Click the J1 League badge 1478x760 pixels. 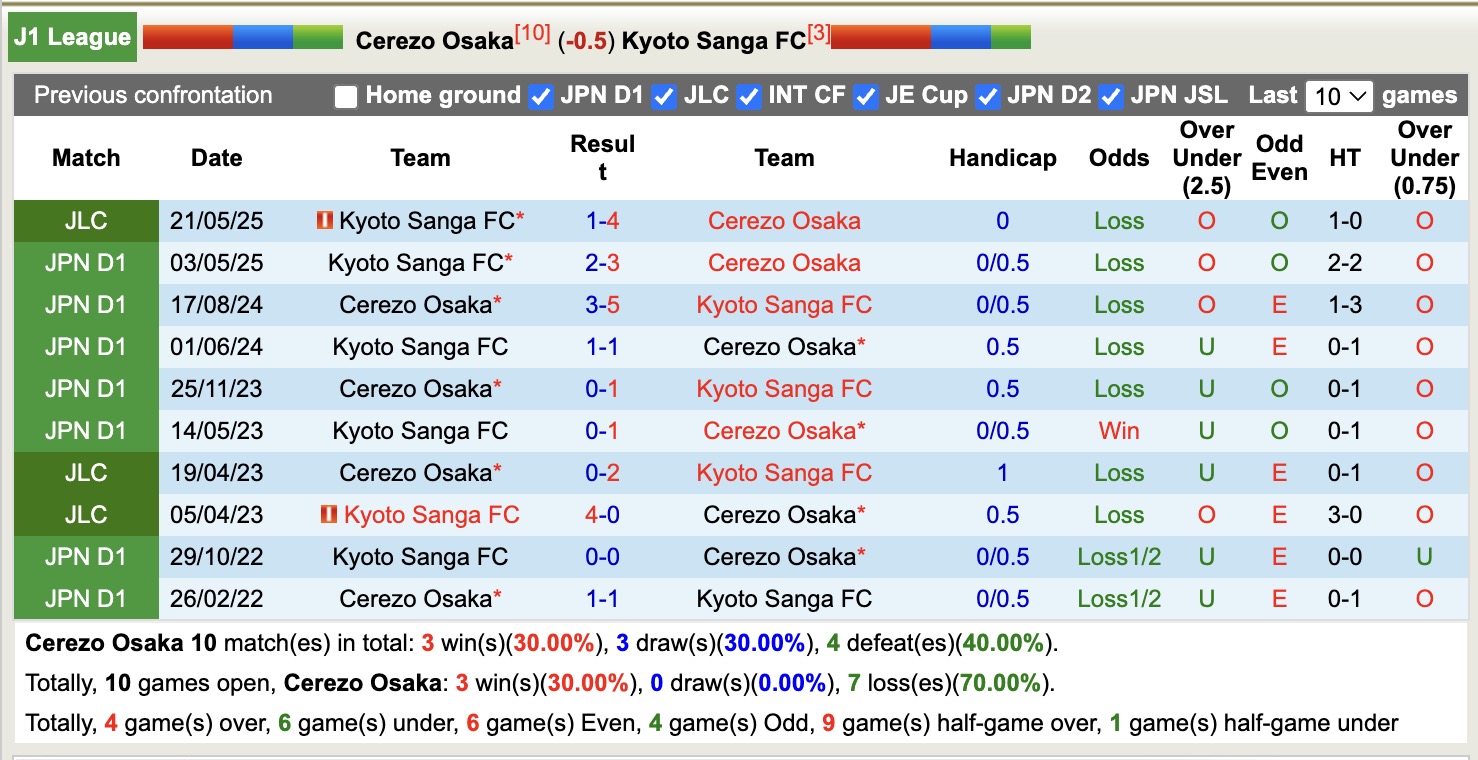pyautogui.click(x=71, y=36)
